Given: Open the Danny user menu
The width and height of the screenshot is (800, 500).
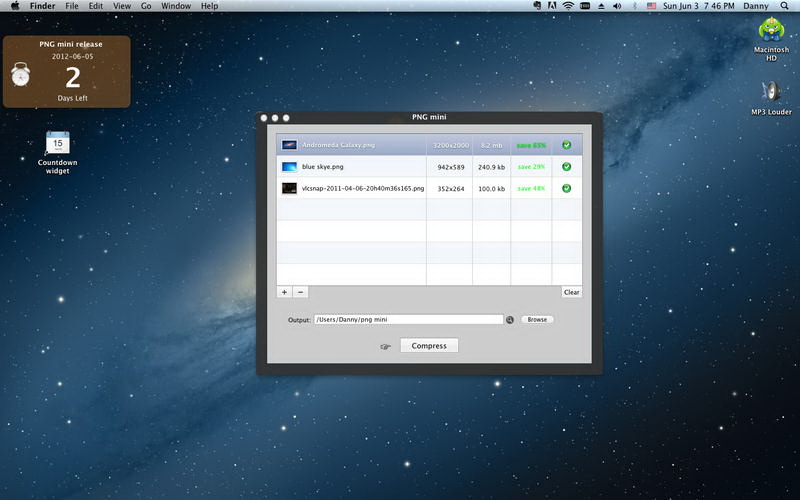Looking at the screenshot, I should click(x=757, y=6).
